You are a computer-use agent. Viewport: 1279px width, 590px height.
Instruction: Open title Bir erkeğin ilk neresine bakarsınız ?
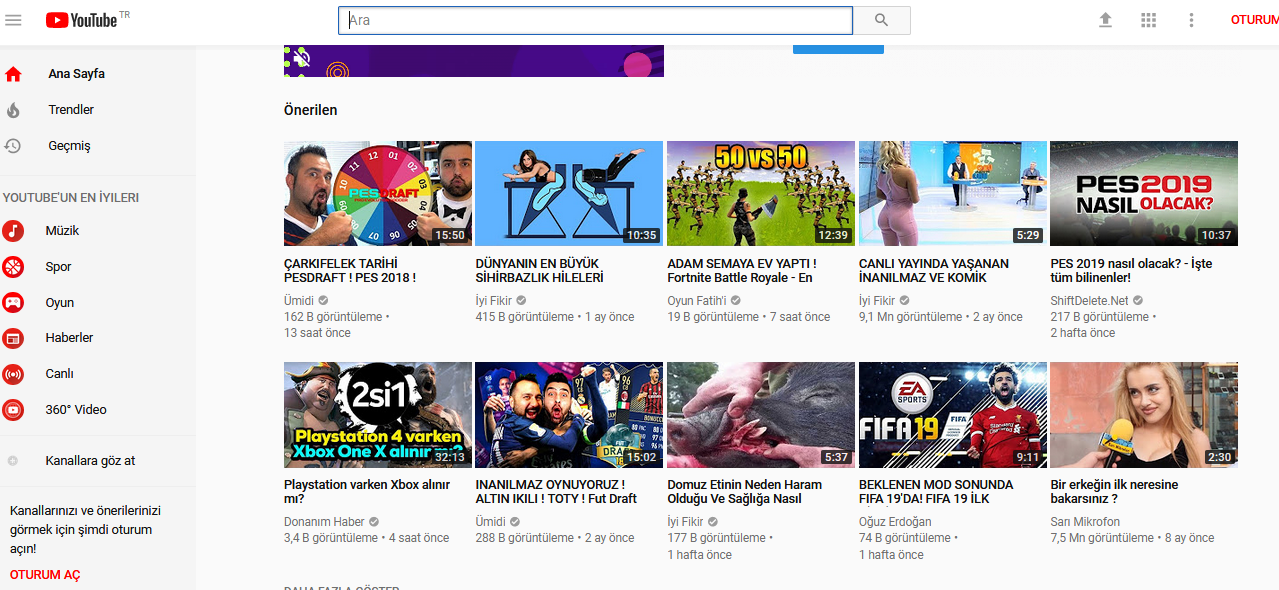click(x=1114, y=492)
